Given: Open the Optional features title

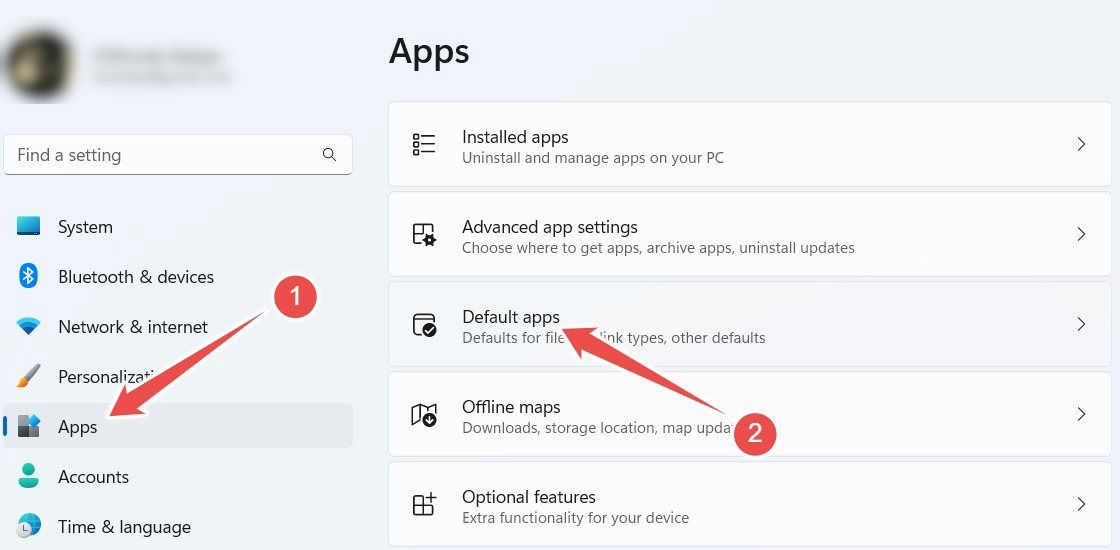Looking at the screenshot, I should click(x=529, y=496).
